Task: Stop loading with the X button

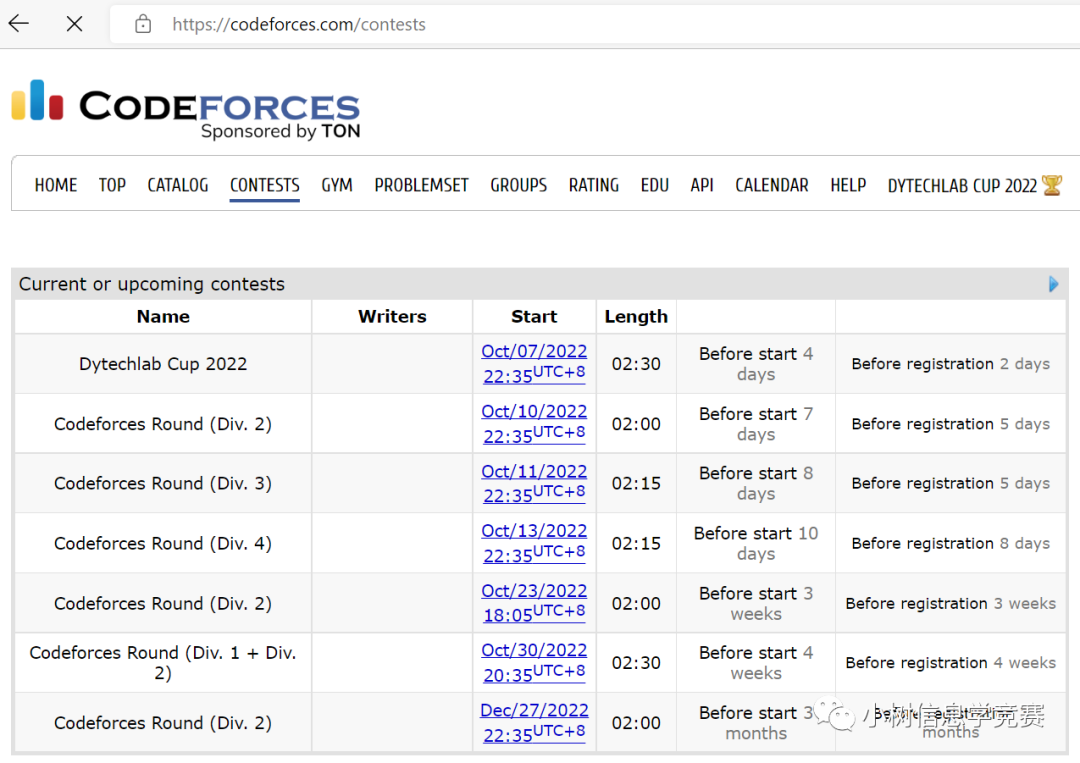Action: click(x=74, y=24)
